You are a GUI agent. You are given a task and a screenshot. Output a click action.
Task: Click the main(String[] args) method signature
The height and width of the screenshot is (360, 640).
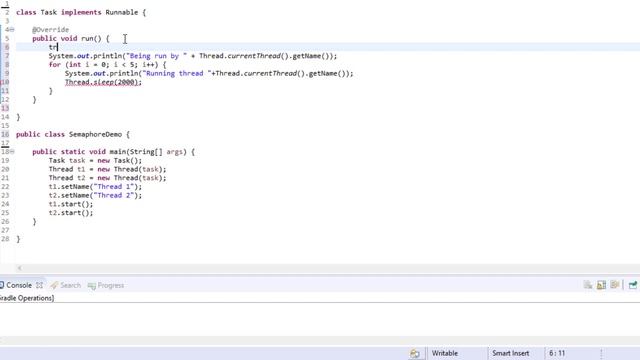click(x=113, y=152)
